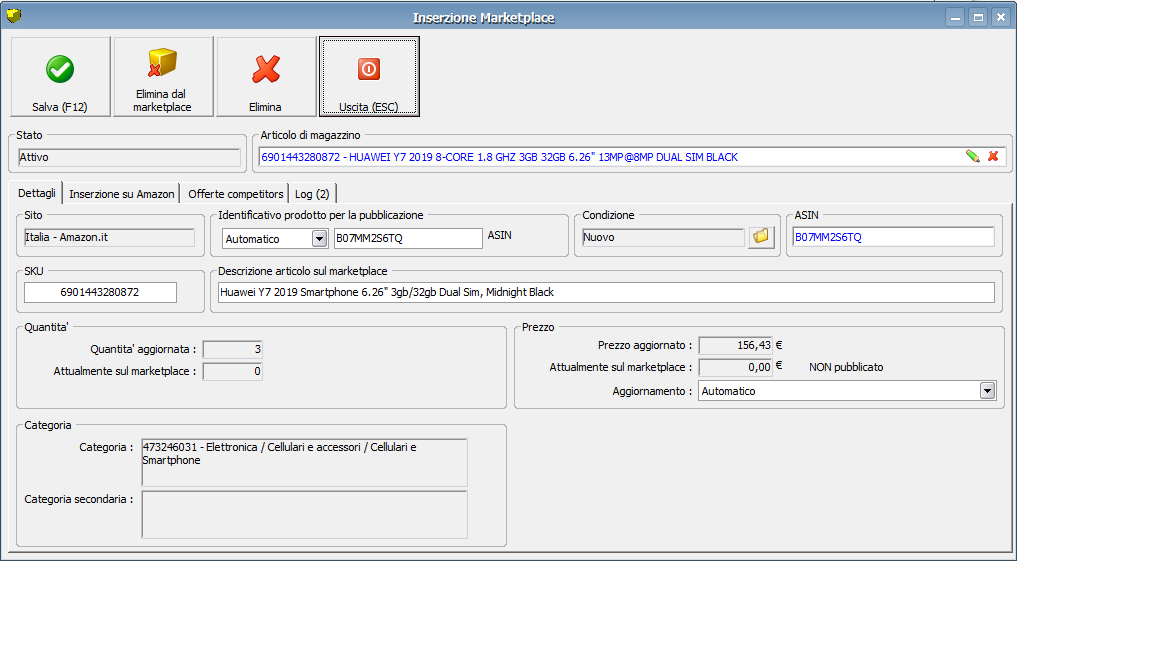Minimize the Inserzione Marketplace window
This screenshot has width=1152, height=648.
tap(955, 17)
